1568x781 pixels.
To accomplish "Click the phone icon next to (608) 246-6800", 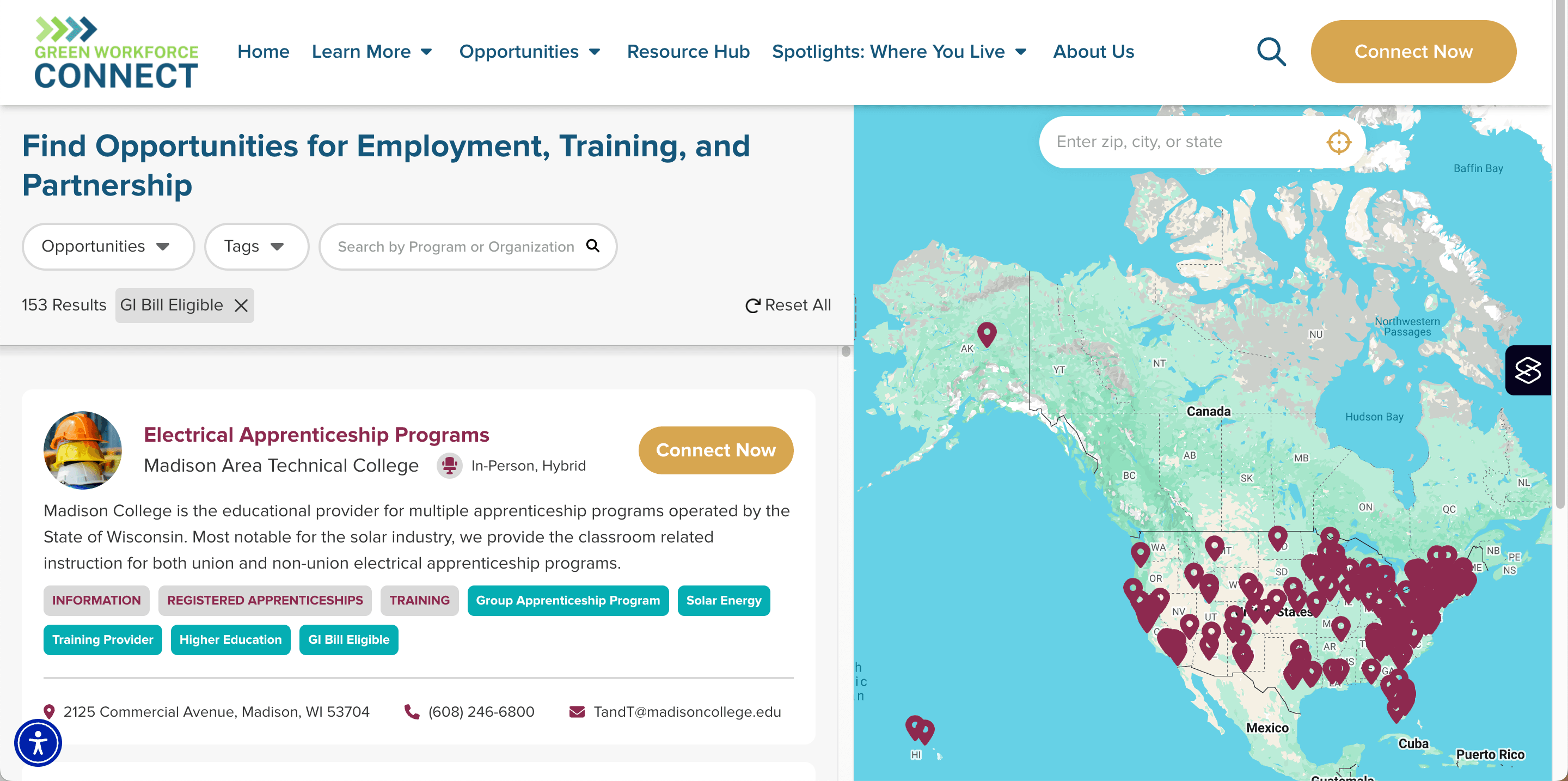I will (412, 711).
